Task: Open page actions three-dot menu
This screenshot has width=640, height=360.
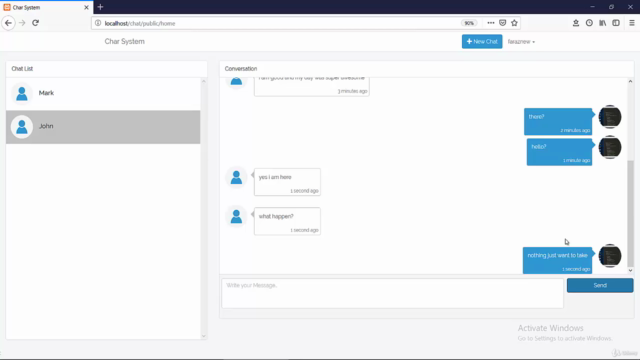Action: coord(491,23)
